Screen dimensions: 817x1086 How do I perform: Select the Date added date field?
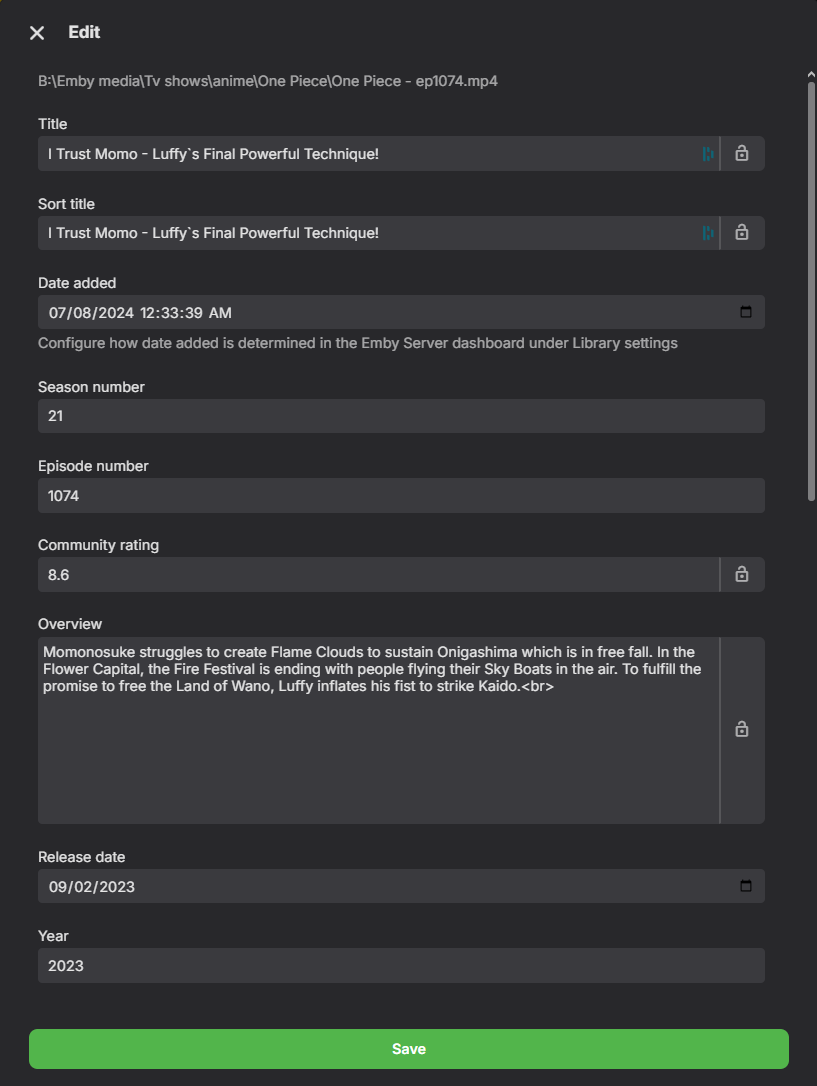tap(401, 312)
